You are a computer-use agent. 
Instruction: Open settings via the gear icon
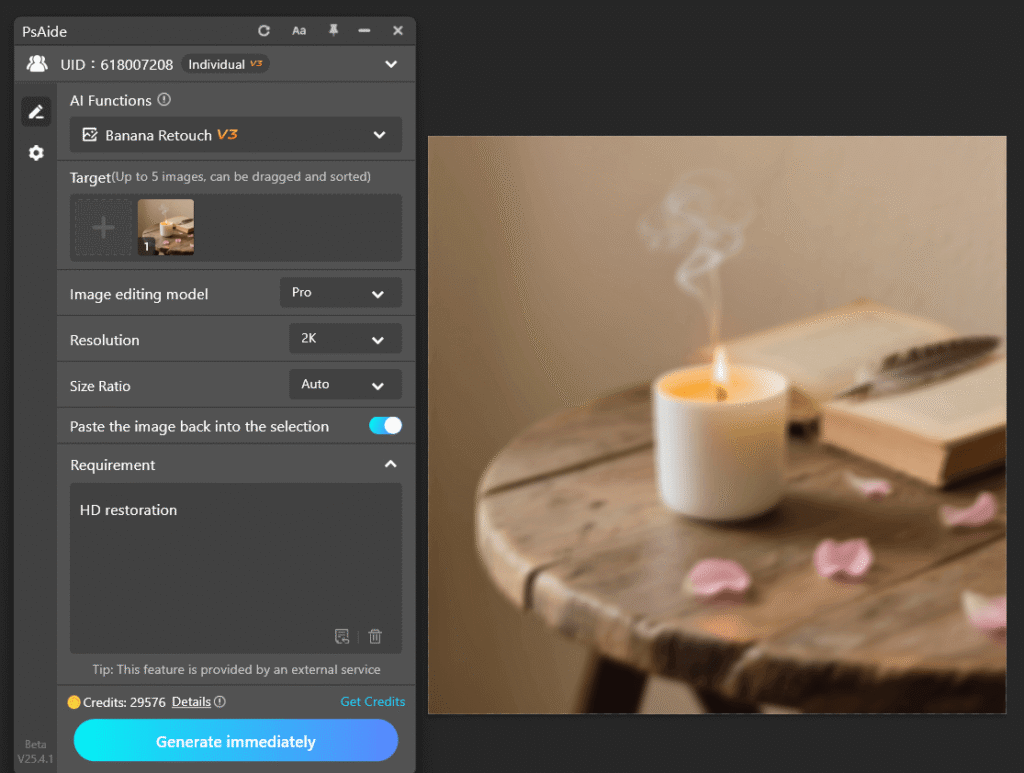click(36, 152)
